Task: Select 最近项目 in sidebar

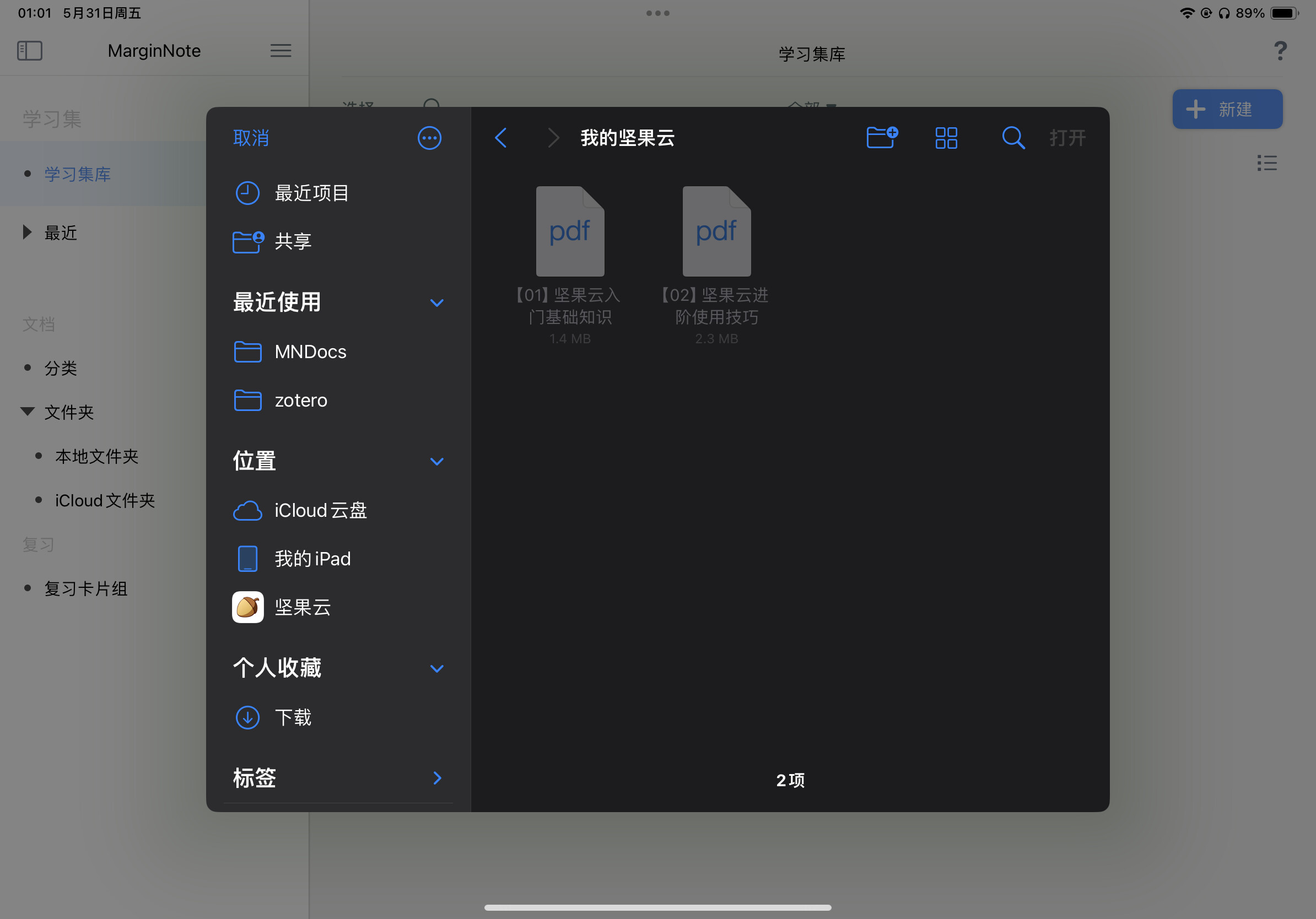Action: coord(311,193)
